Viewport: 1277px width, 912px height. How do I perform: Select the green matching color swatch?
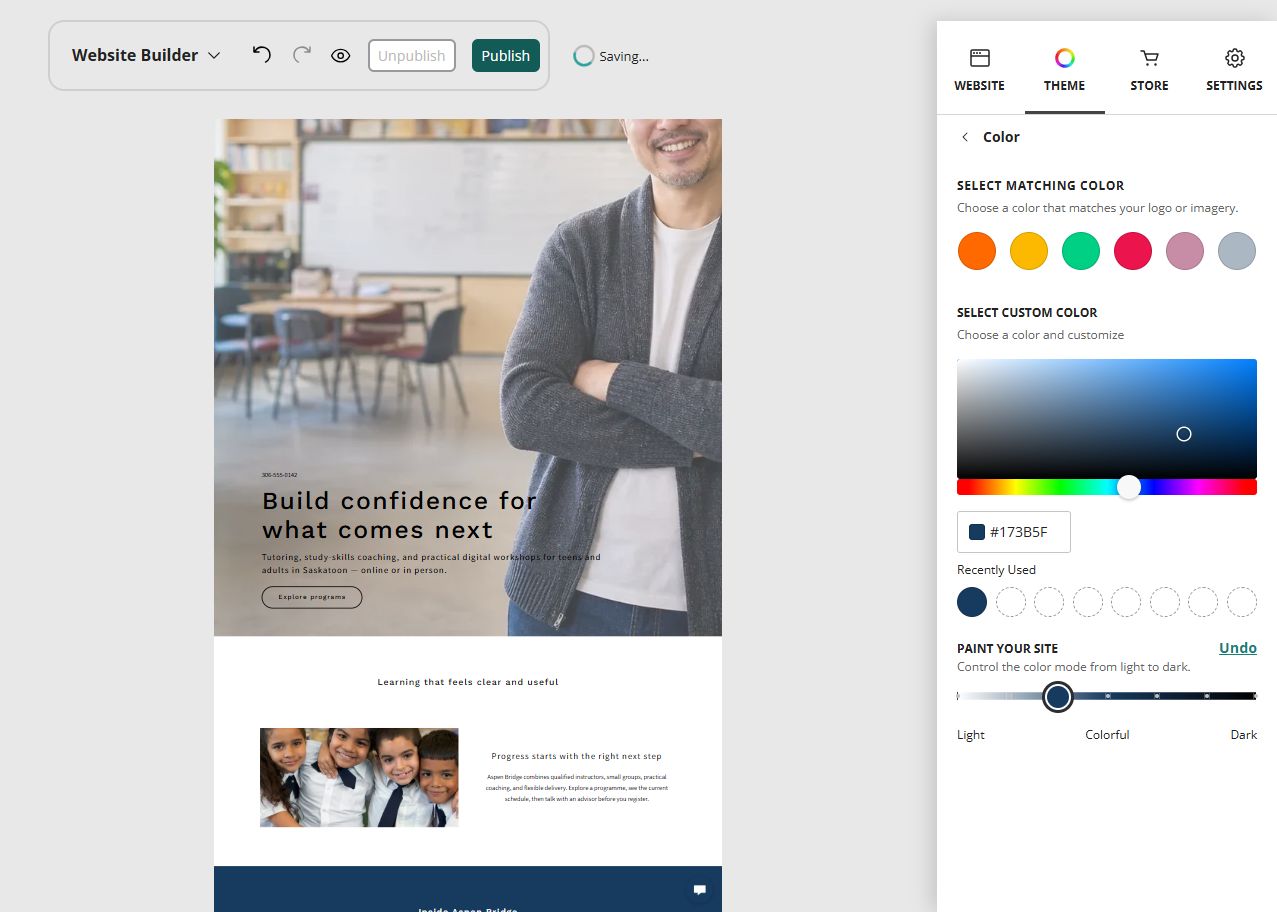coord(1081,251)
